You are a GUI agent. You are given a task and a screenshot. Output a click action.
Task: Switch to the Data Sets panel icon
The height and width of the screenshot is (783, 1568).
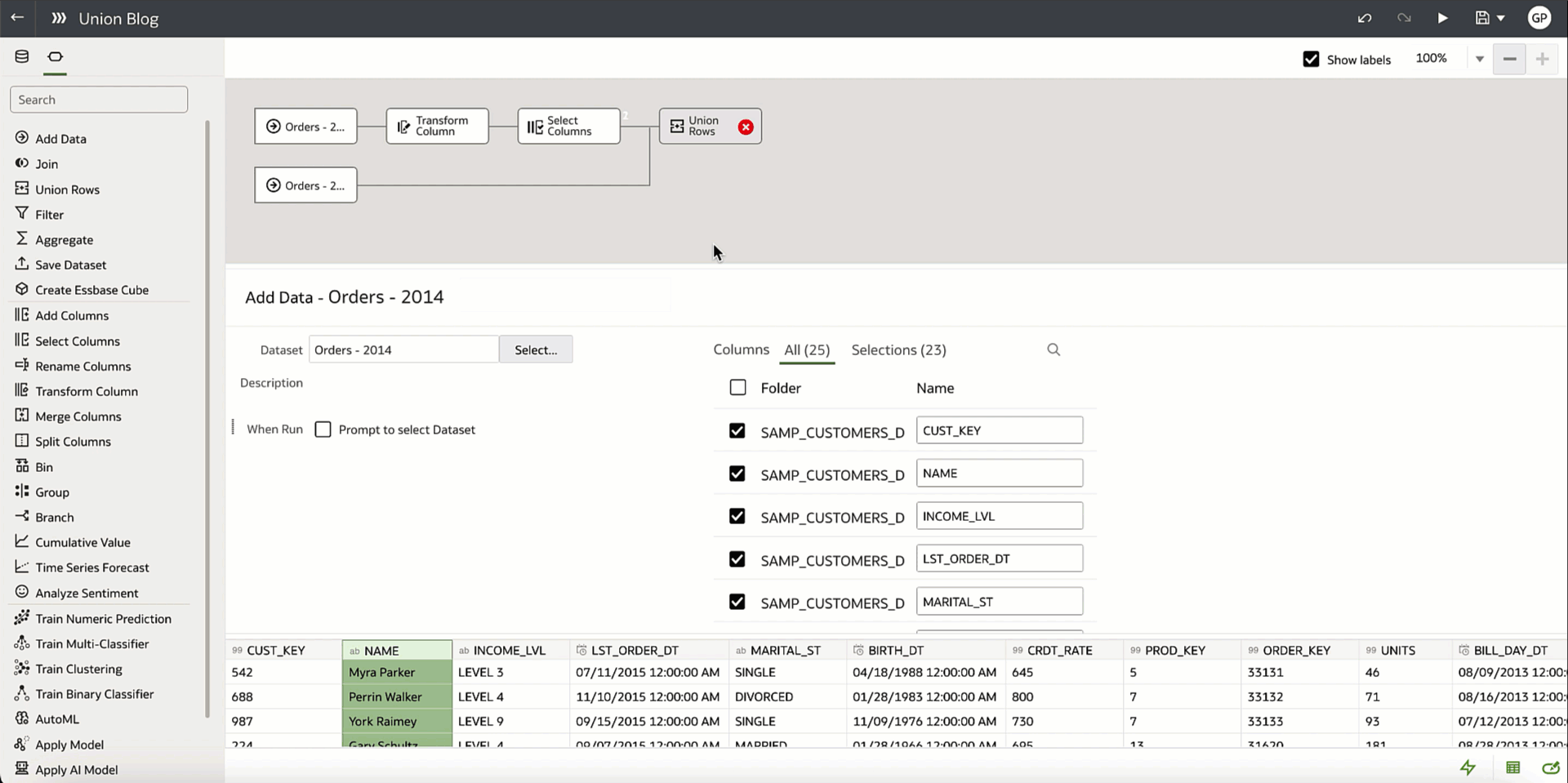coord(20,56)
